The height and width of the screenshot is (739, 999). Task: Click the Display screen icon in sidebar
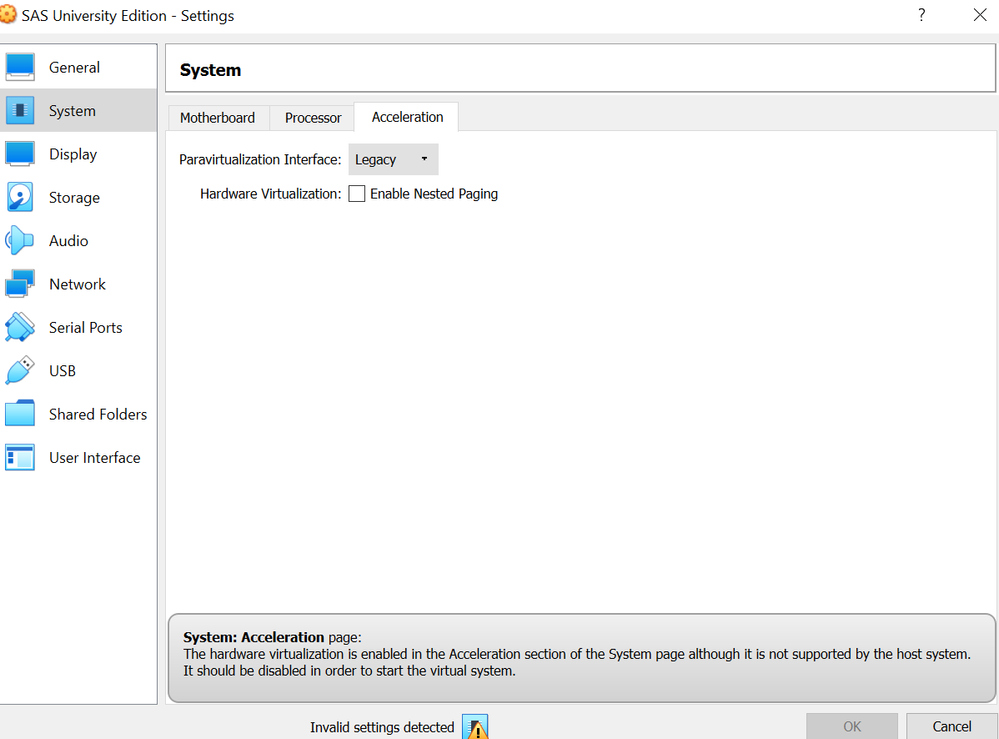(x=20, y=154)
